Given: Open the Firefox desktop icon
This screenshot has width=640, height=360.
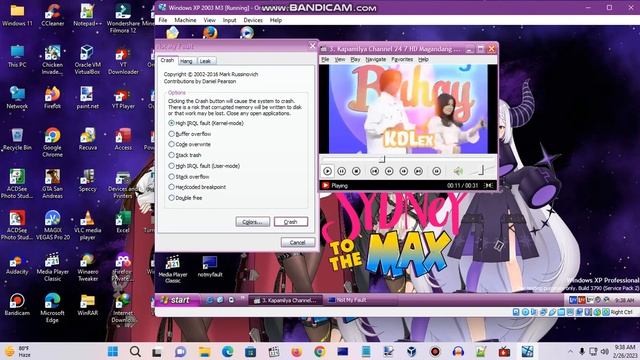Looking at the screenshot, I should point(52,98).
